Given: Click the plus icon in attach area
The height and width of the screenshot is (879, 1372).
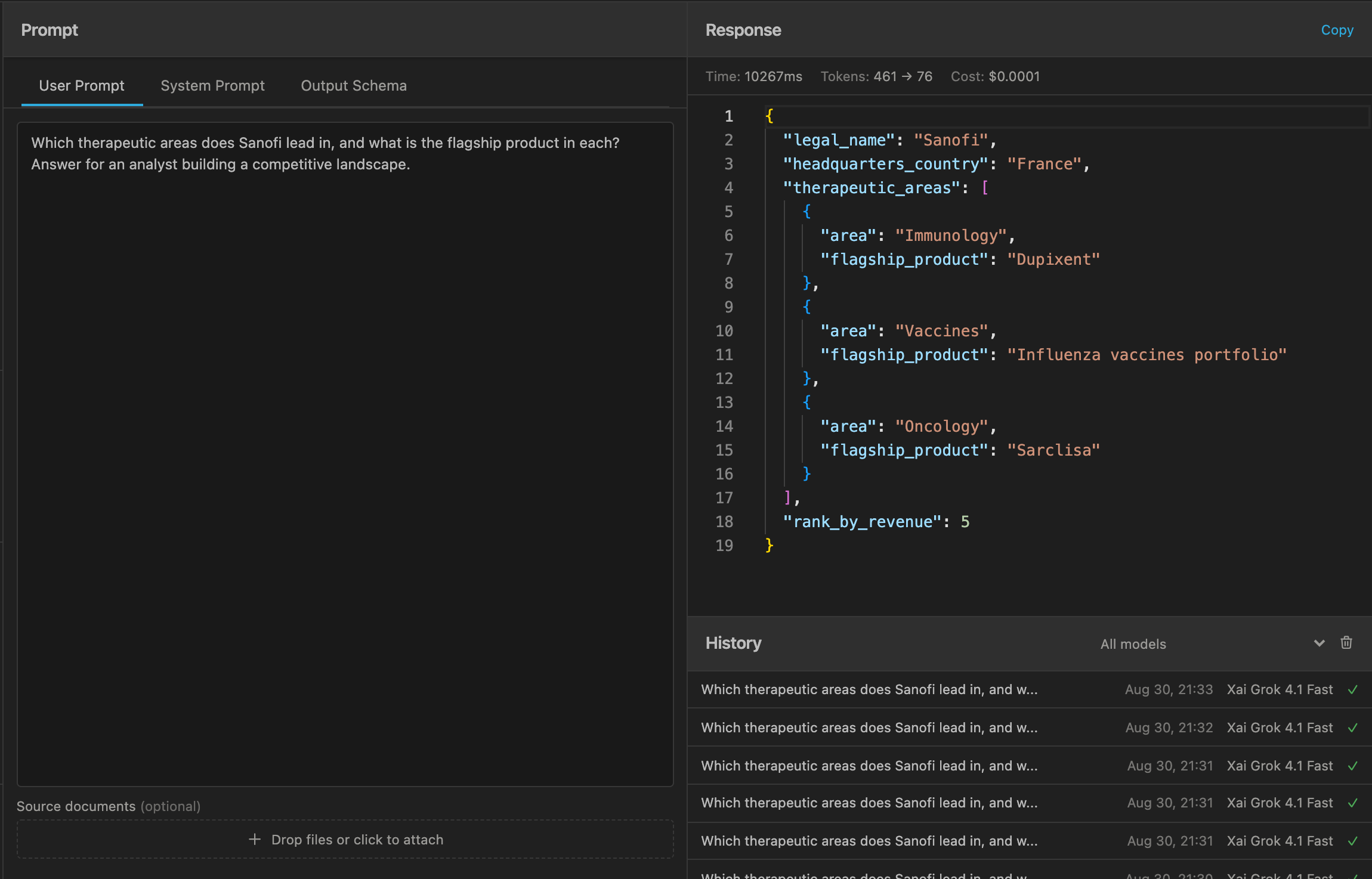Looking at the screenshot, I should click(255, 839).
